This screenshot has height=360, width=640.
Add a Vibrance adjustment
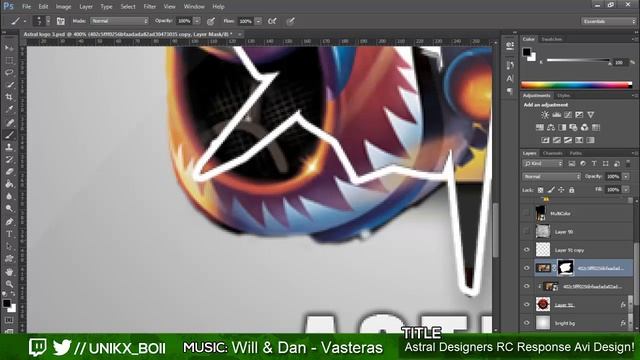591,115
